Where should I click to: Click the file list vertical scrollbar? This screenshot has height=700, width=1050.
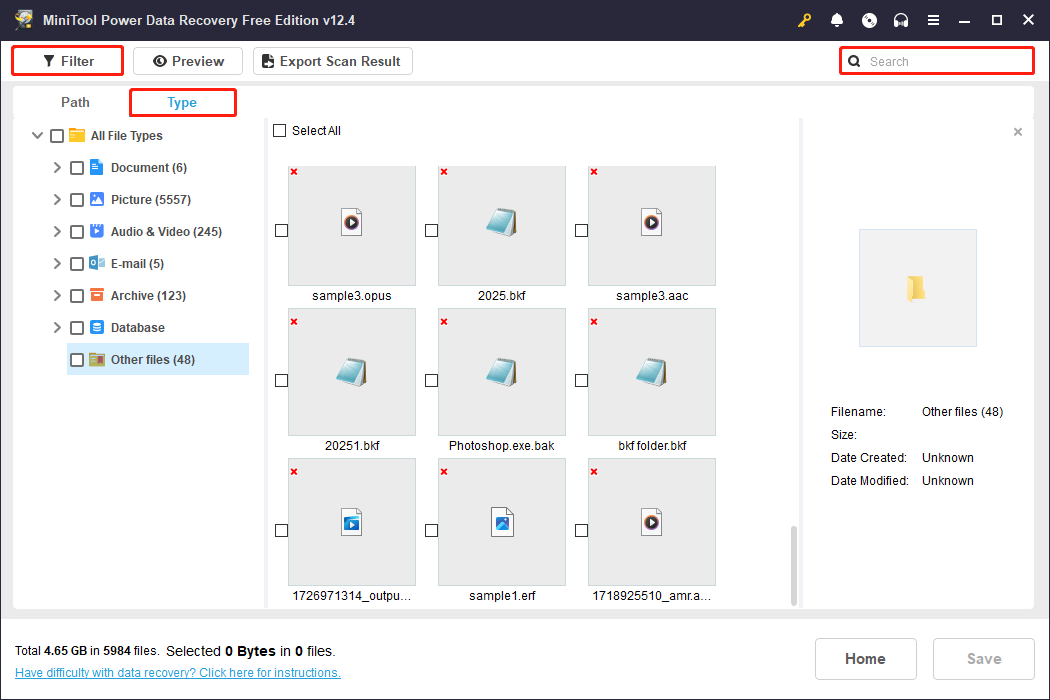pyautogui.click(x=795, y=564)
